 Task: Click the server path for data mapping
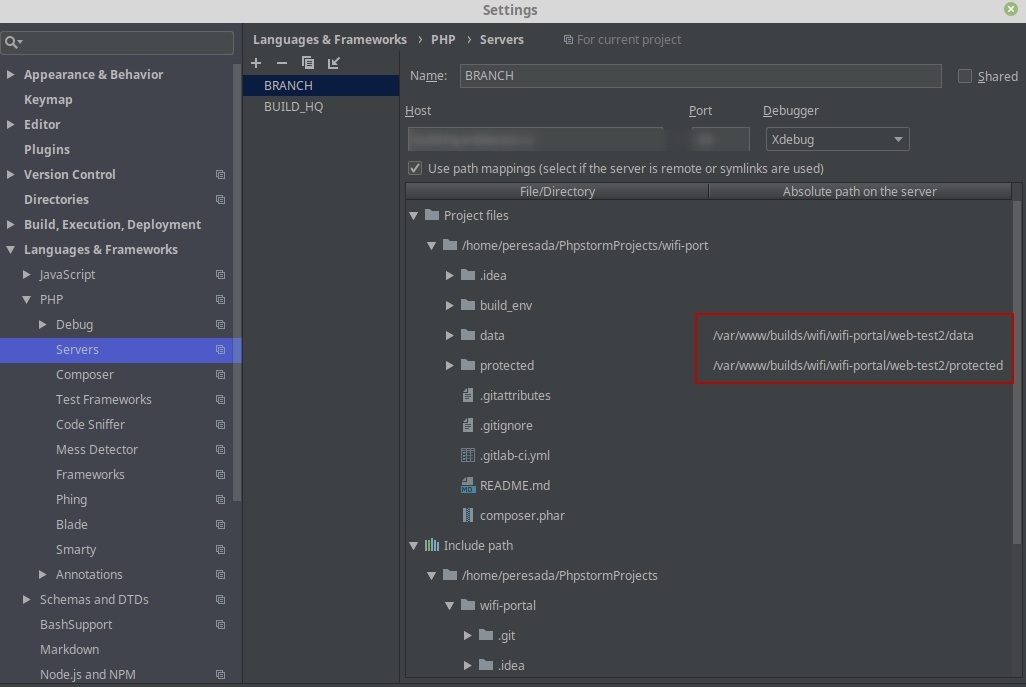843,336
